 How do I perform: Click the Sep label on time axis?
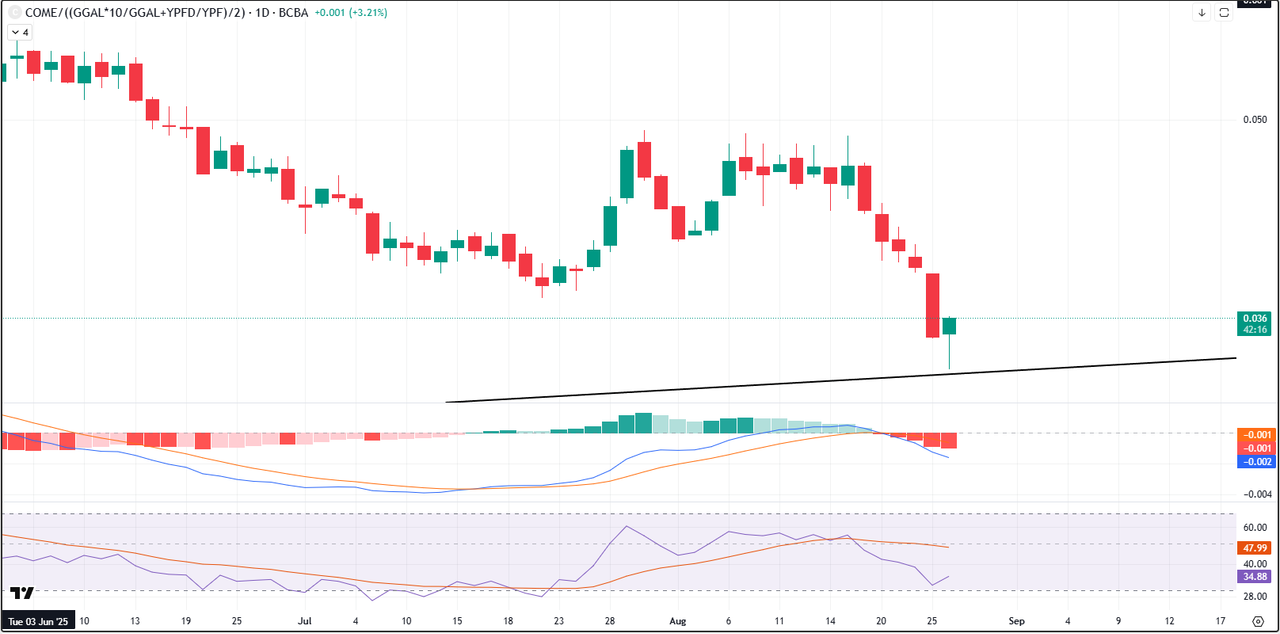click(1016, 621)
